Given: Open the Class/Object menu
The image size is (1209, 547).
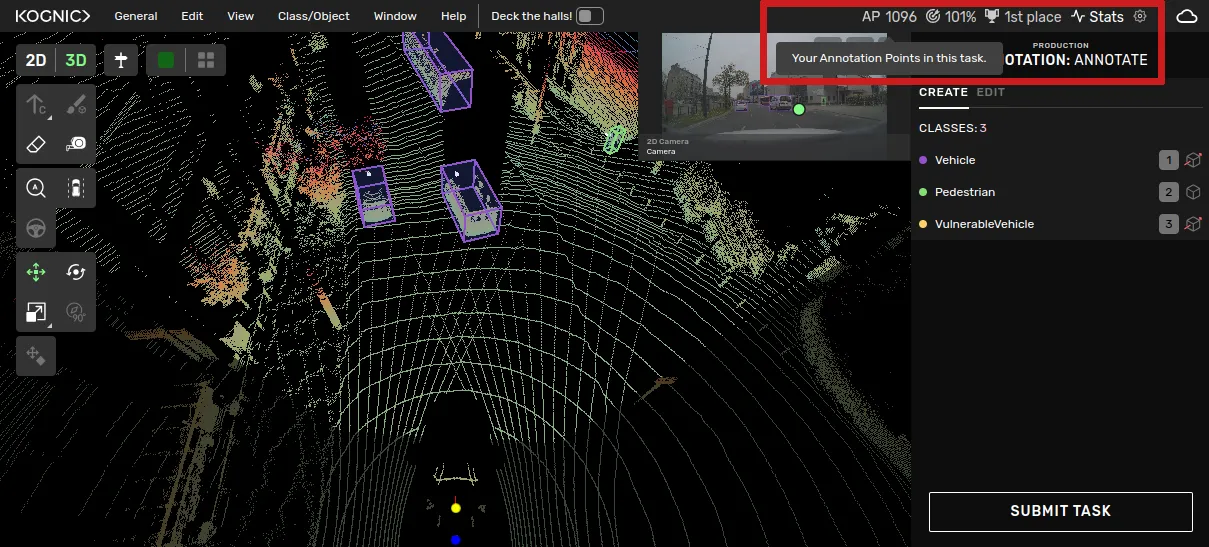Looking at the screenshot, I should [x=313, y=16].
